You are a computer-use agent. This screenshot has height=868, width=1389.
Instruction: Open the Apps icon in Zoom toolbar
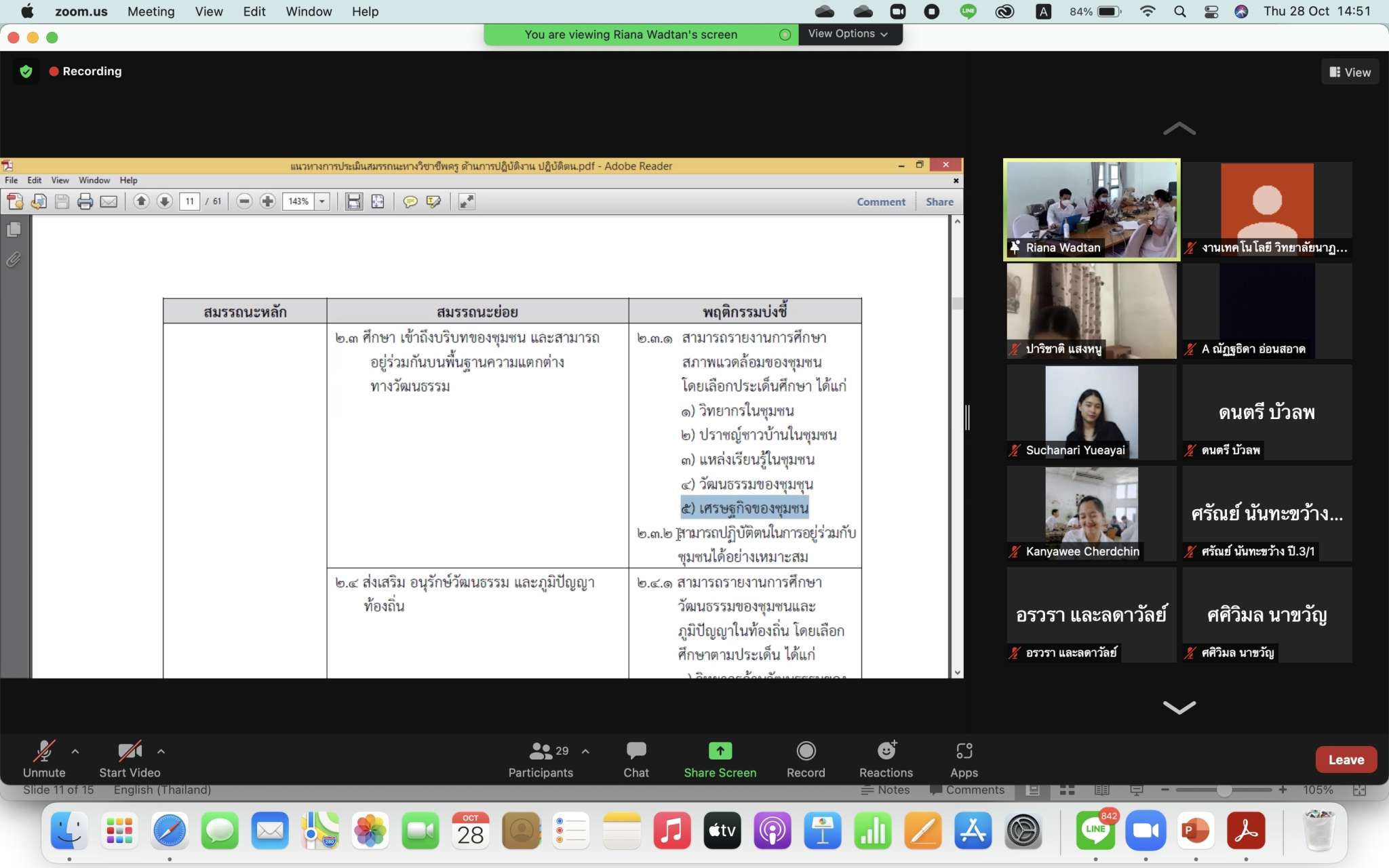[x=964, y=751]
